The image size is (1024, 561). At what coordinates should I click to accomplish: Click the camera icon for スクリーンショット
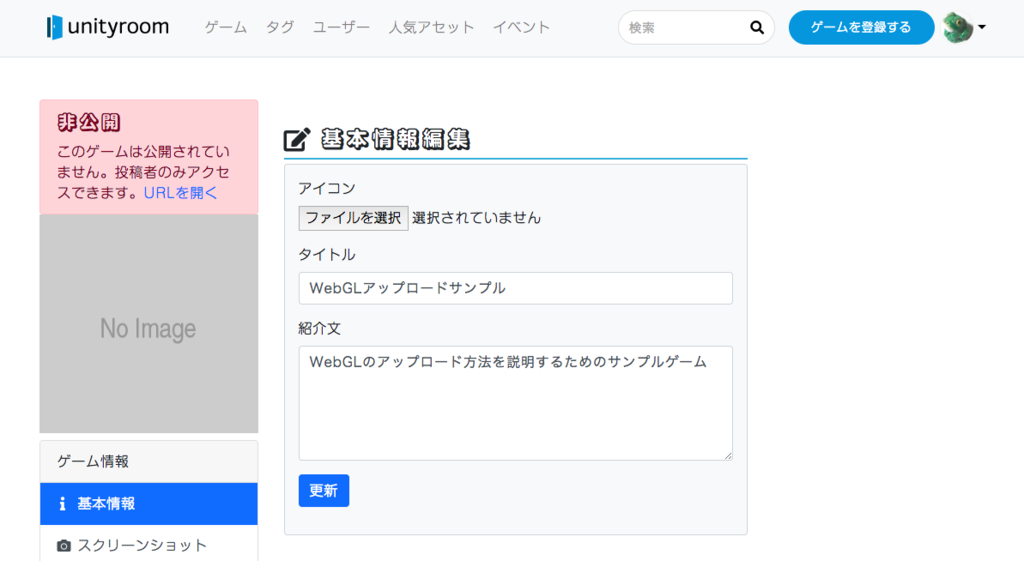63,545
